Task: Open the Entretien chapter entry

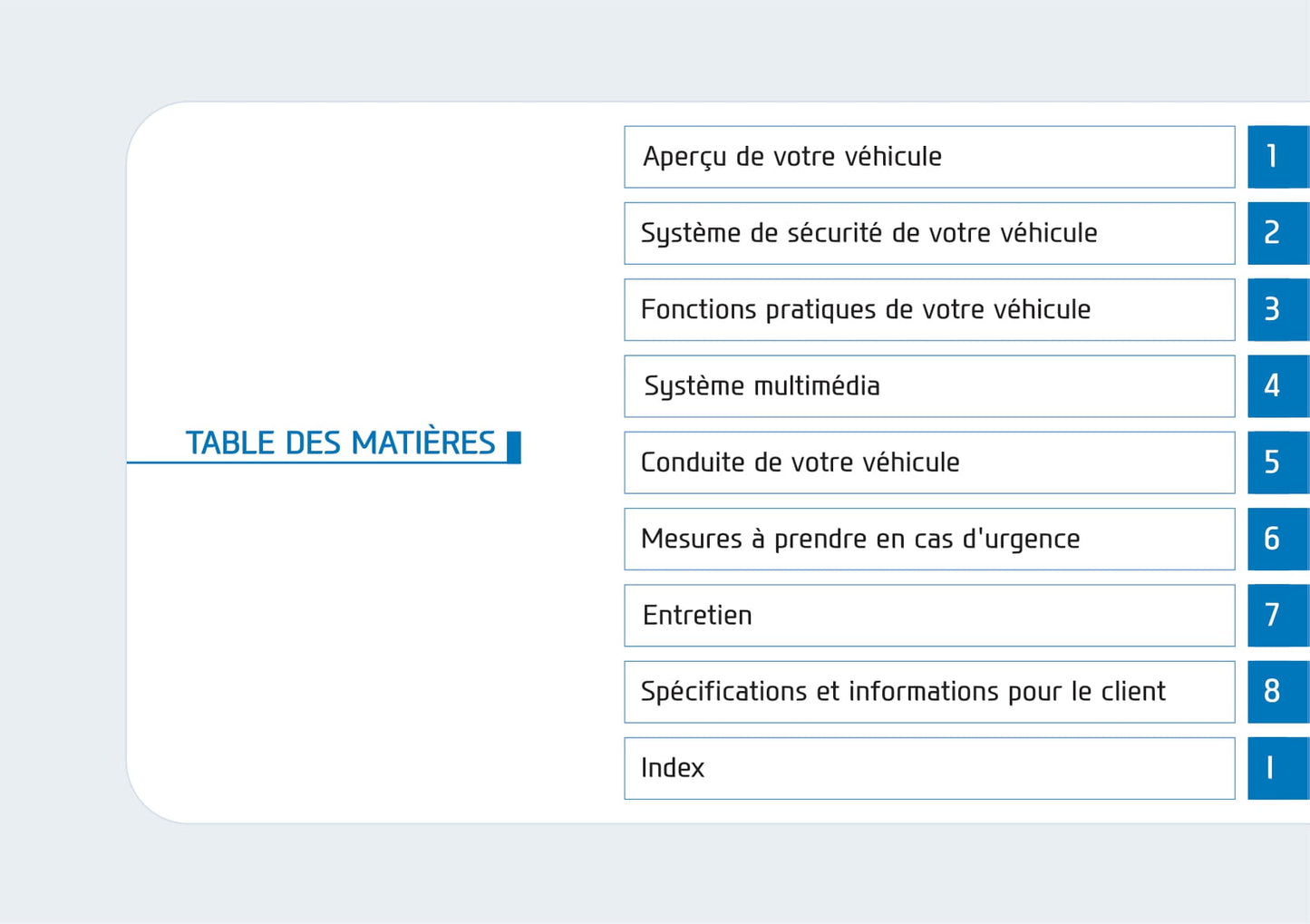Action: pos(929,616)
